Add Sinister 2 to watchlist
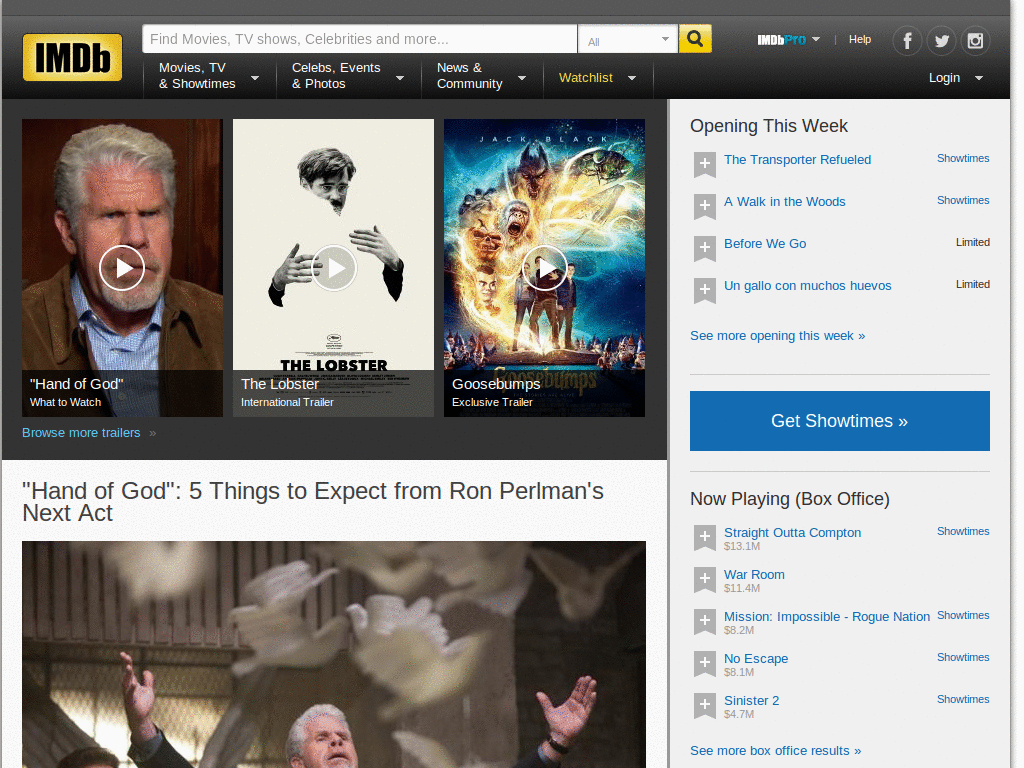The width and height of the screenshot is (1024, 768). [705, 705]
